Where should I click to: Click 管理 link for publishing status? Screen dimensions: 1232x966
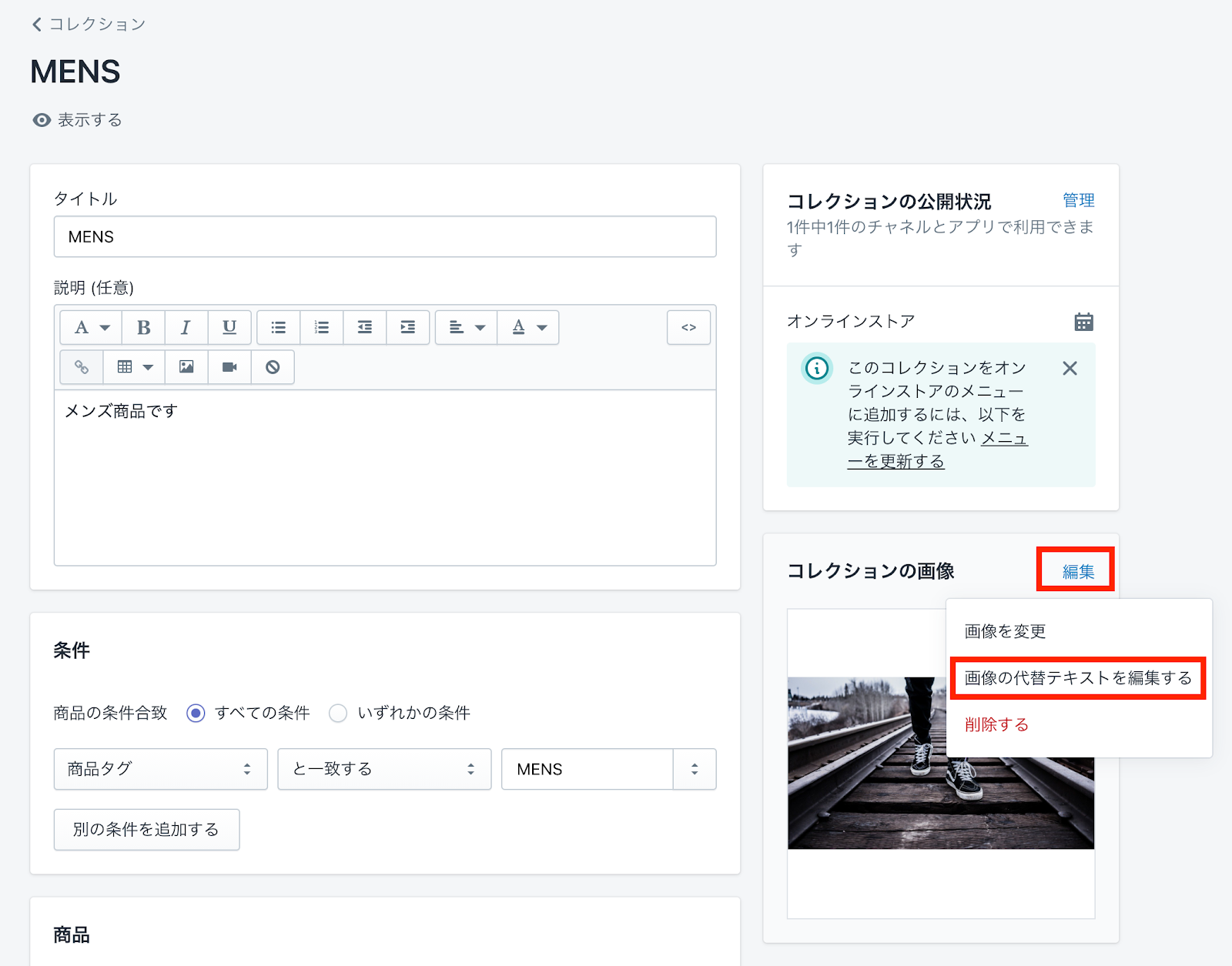1078,200
